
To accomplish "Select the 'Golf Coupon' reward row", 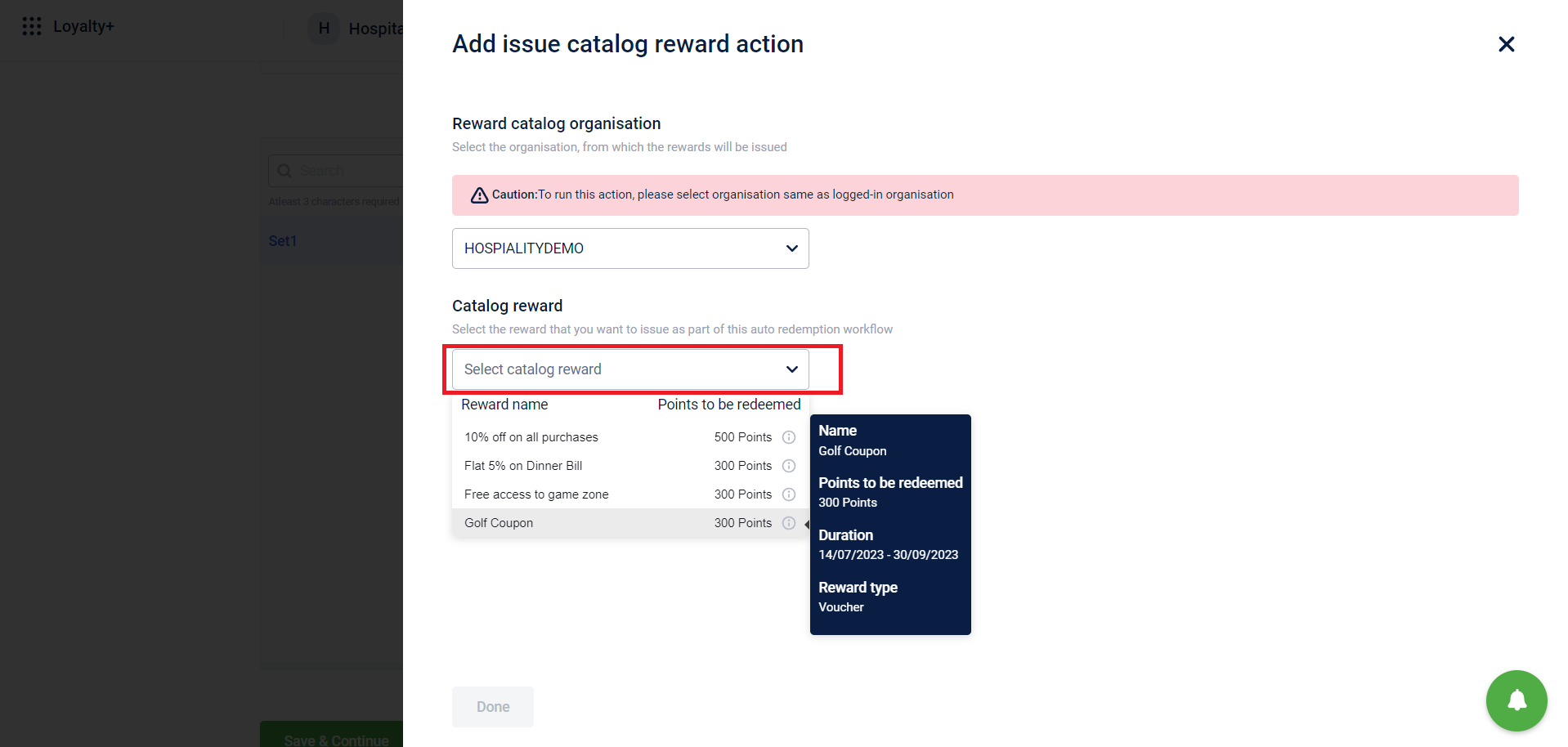I will coord(572,523).
